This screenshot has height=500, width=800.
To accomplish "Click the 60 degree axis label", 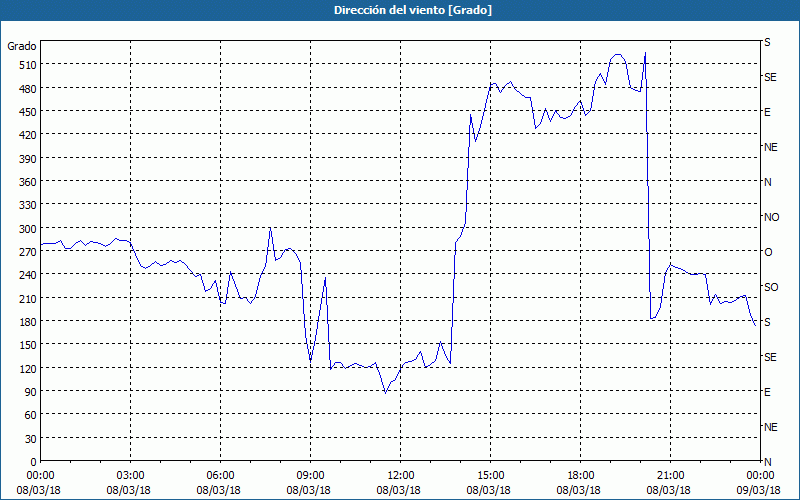I will tap(31, 415).
